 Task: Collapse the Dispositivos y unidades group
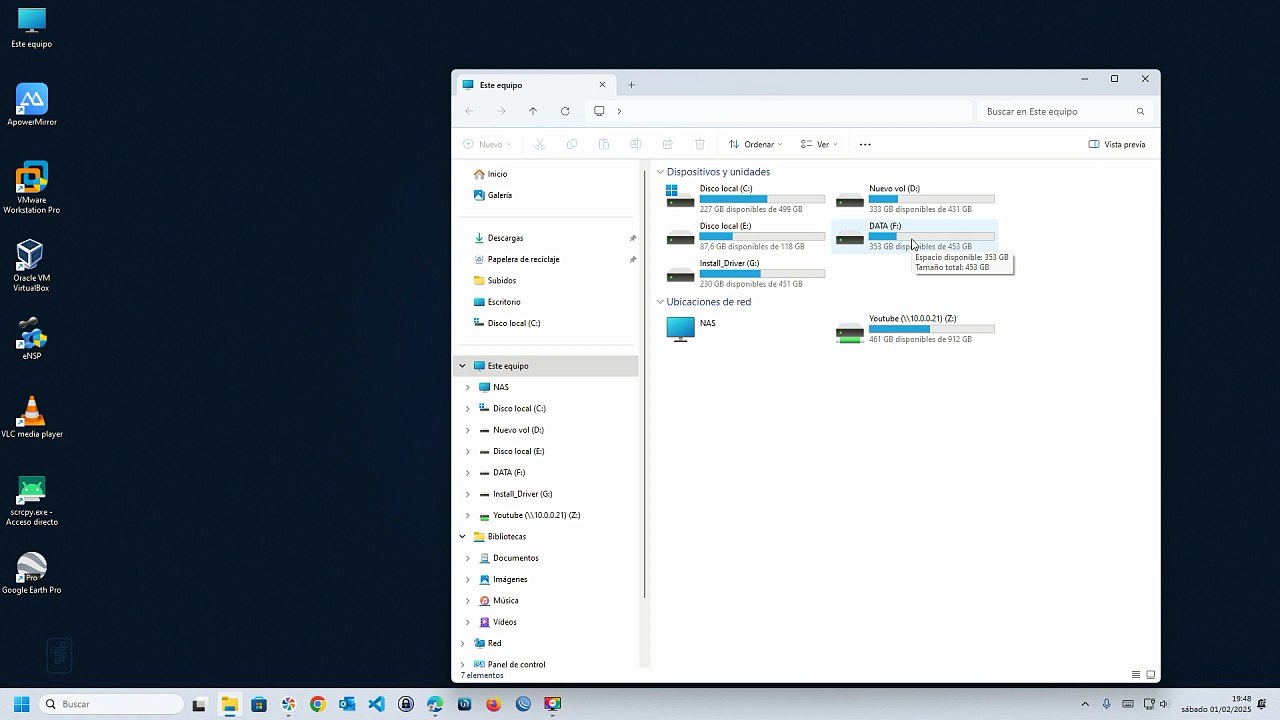click(660, 172)
